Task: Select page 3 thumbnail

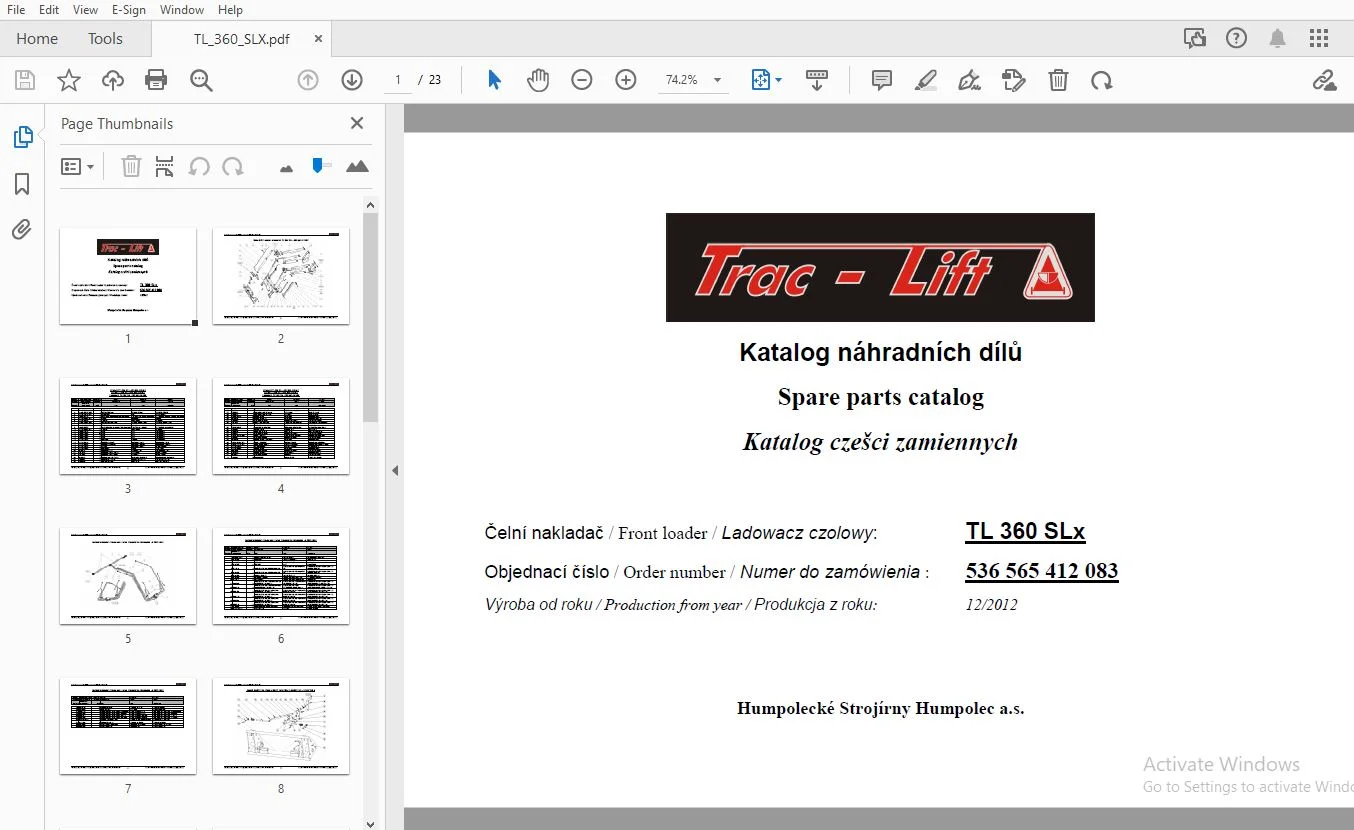Action: (x=128, y=426)
